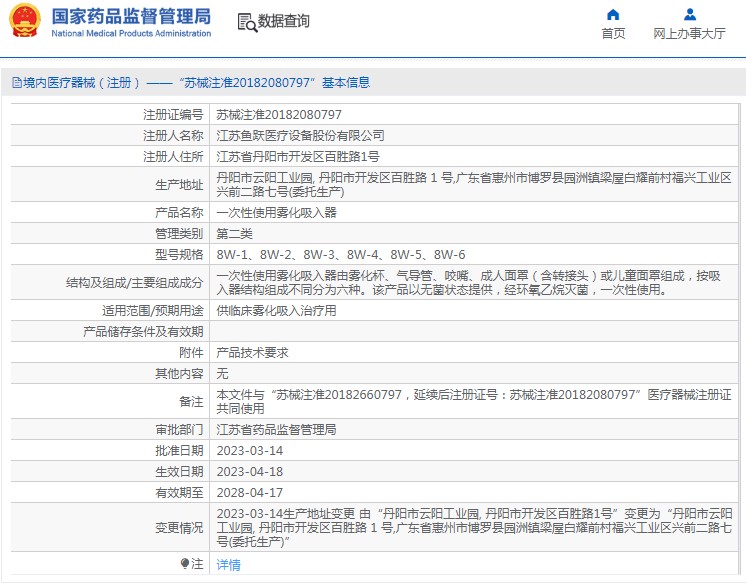Select the 变更情况 text about 生产地址变更

[x=474, y=527]
